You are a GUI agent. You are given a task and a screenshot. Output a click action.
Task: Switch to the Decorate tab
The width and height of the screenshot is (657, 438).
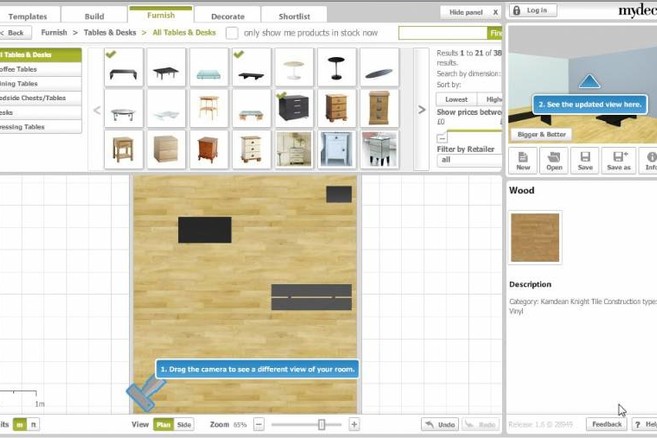pyautogui.click(x=228, y=16)
